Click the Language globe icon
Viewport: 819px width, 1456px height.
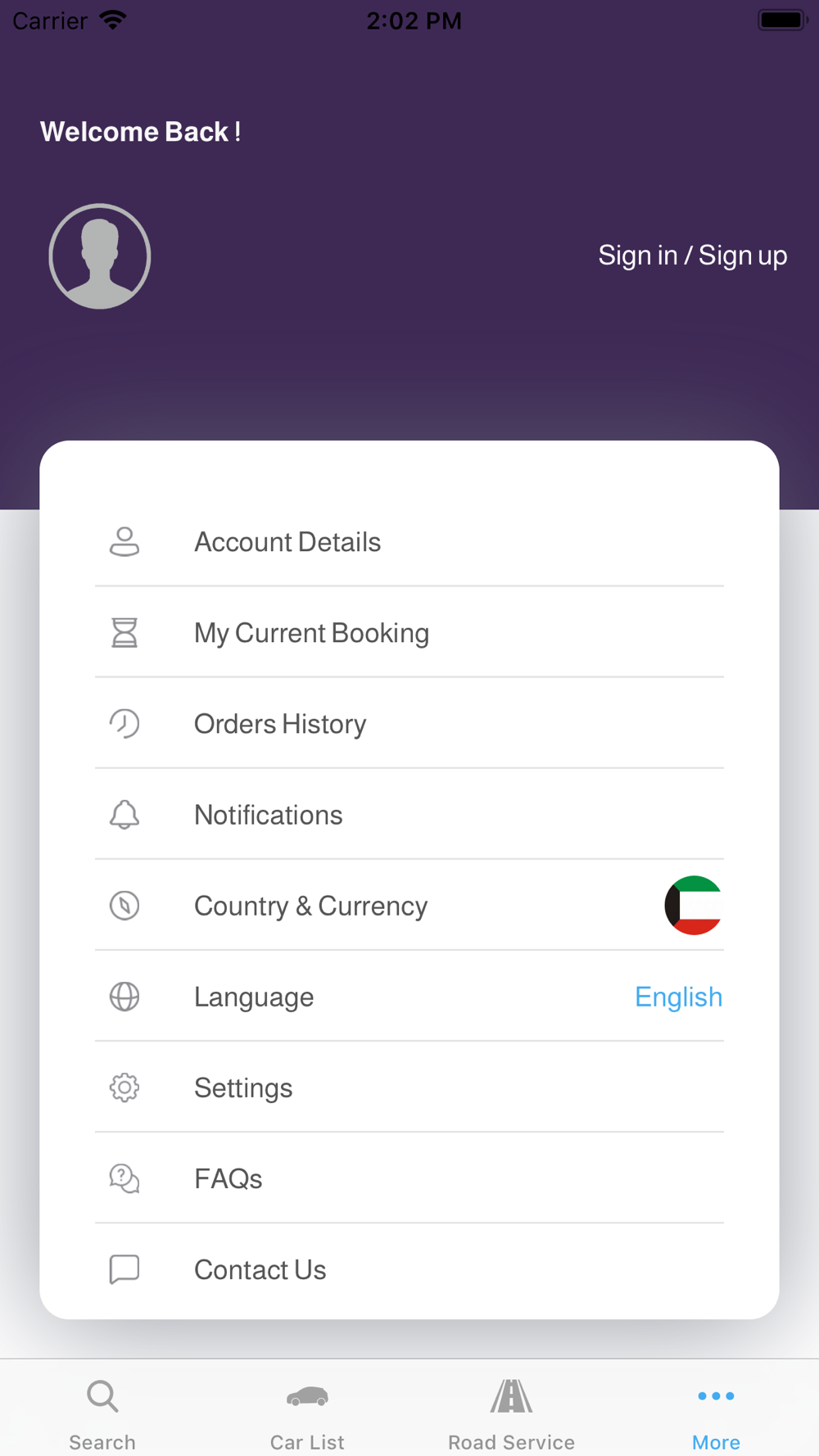pyautogui.click(x=124, y=996)
